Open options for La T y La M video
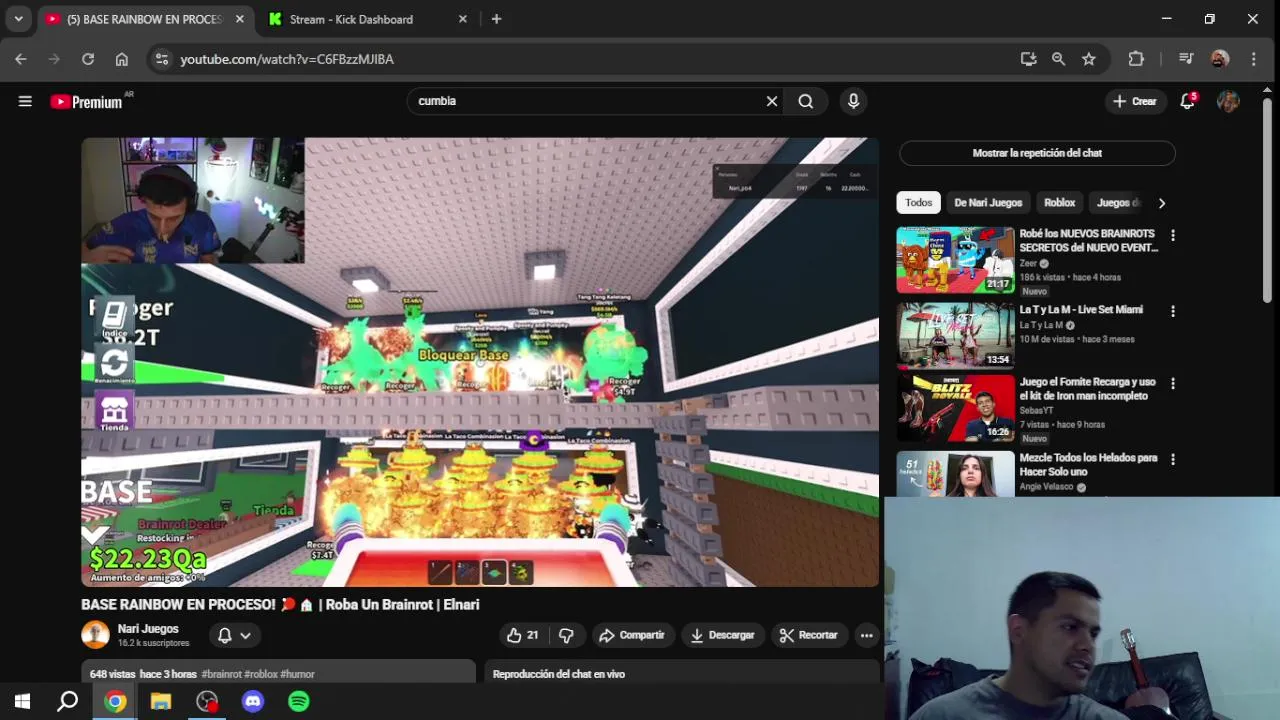 (1173, 311)
